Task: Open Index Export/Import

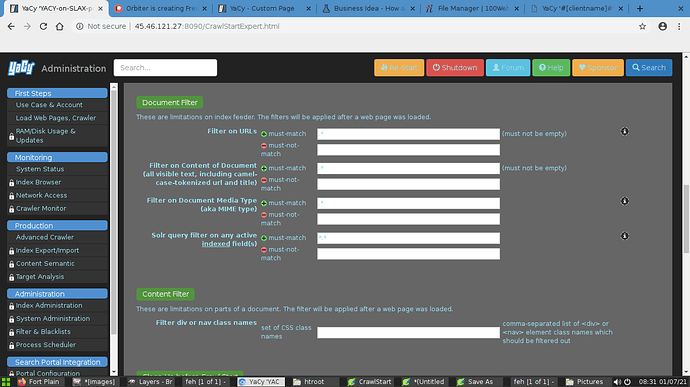Action: 48,251
